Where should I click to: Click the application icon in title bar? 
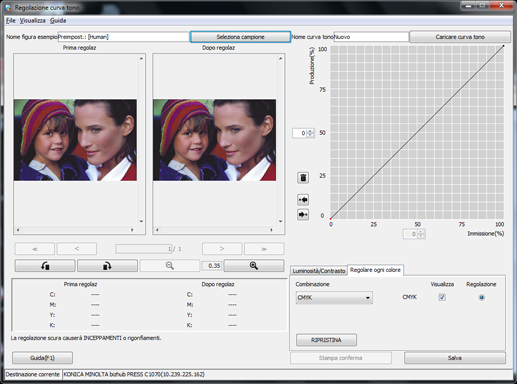coord(8,7)
